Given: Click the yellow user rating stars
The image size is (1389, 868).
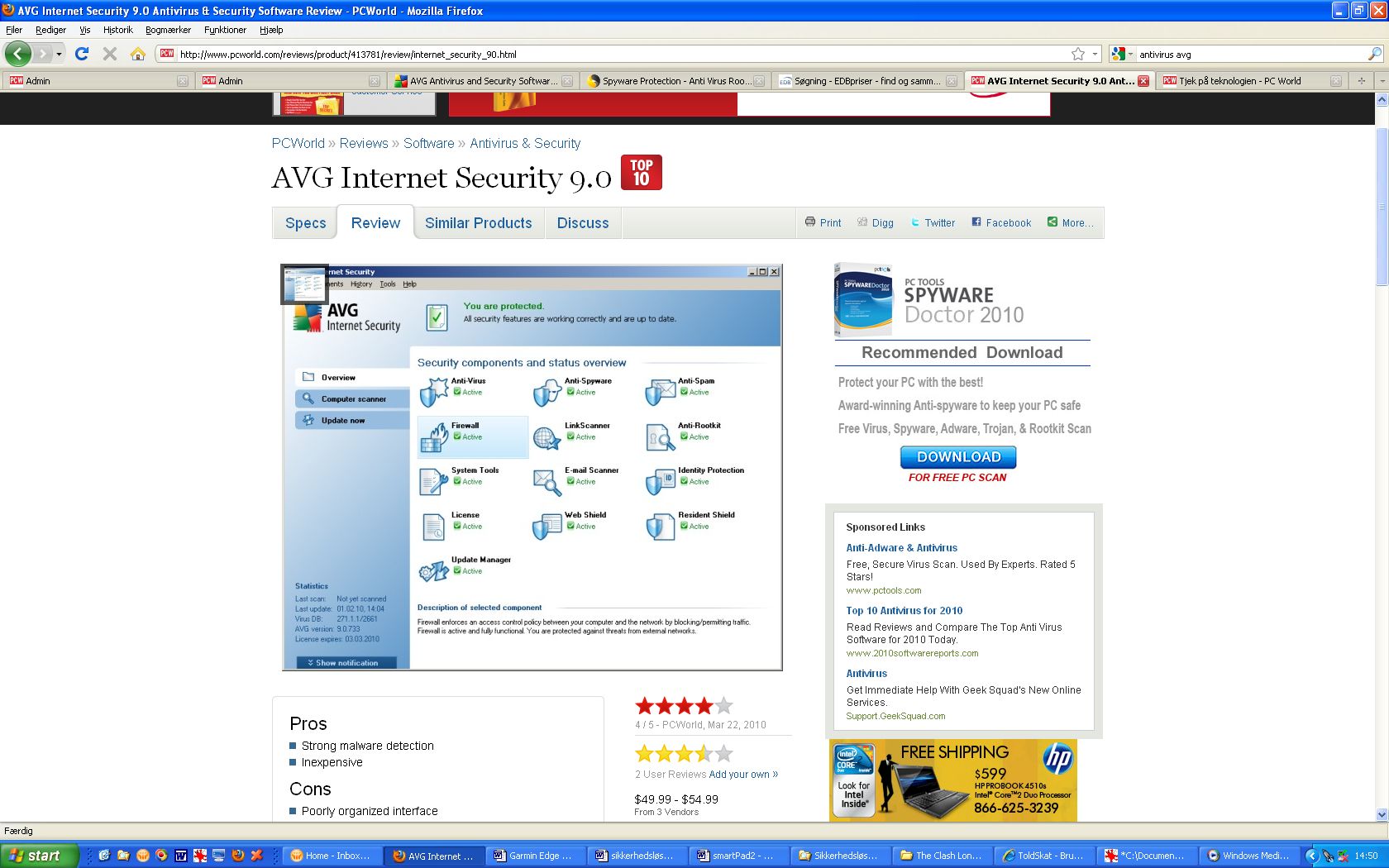Looking at the screenshot, I should pyautogui.click(x=684, y=753).
